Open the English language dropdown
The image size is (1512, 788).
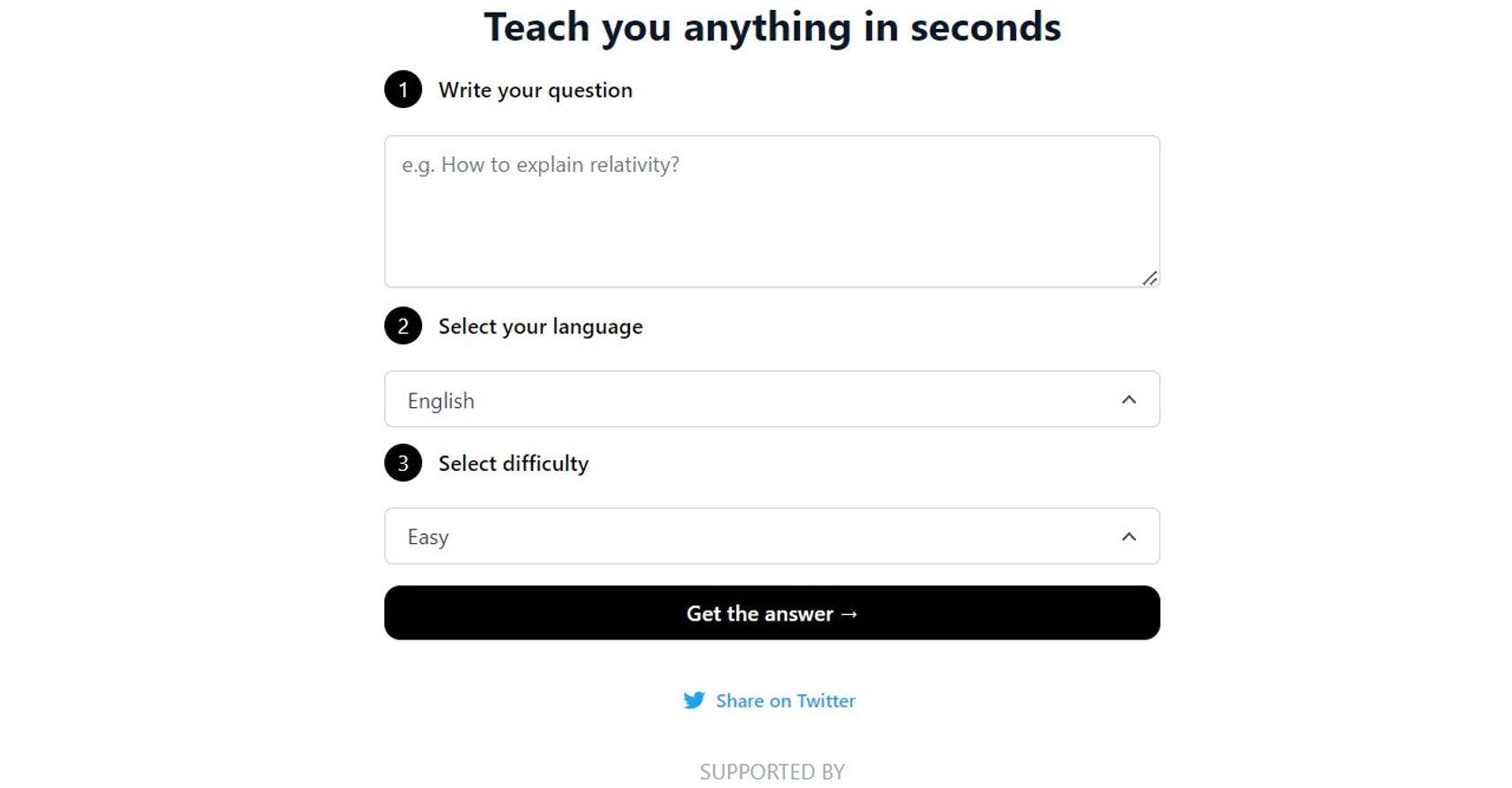point(771,399)
